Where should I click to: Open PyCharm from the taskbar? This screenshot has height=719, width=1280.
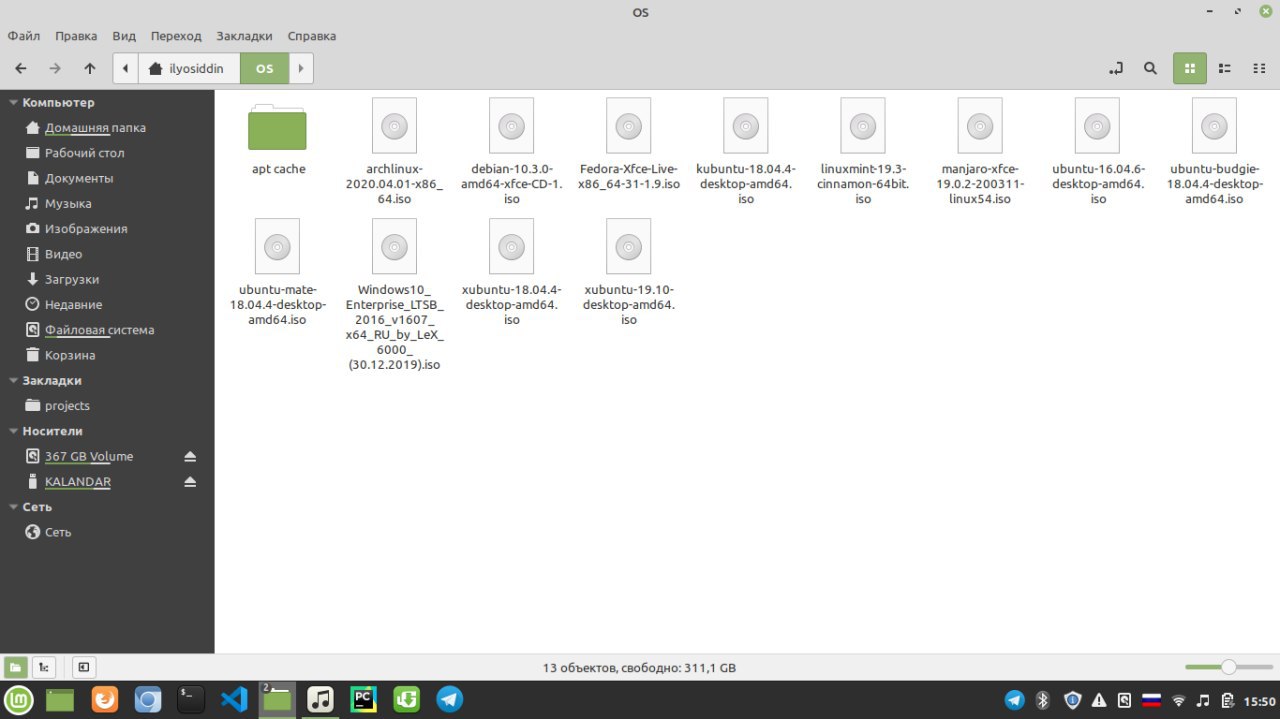pos(362,699)
